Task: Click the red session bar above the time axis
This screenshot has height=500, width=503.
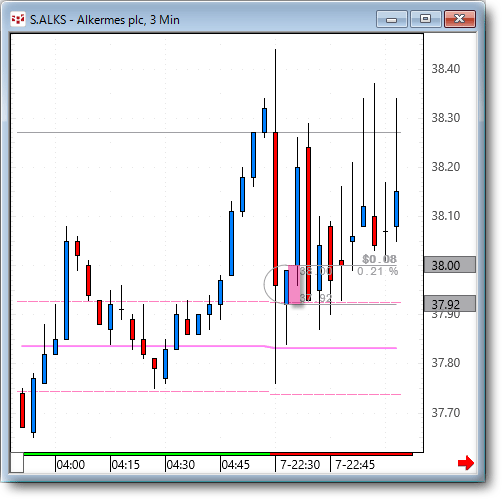Action: tap(341, 454)
